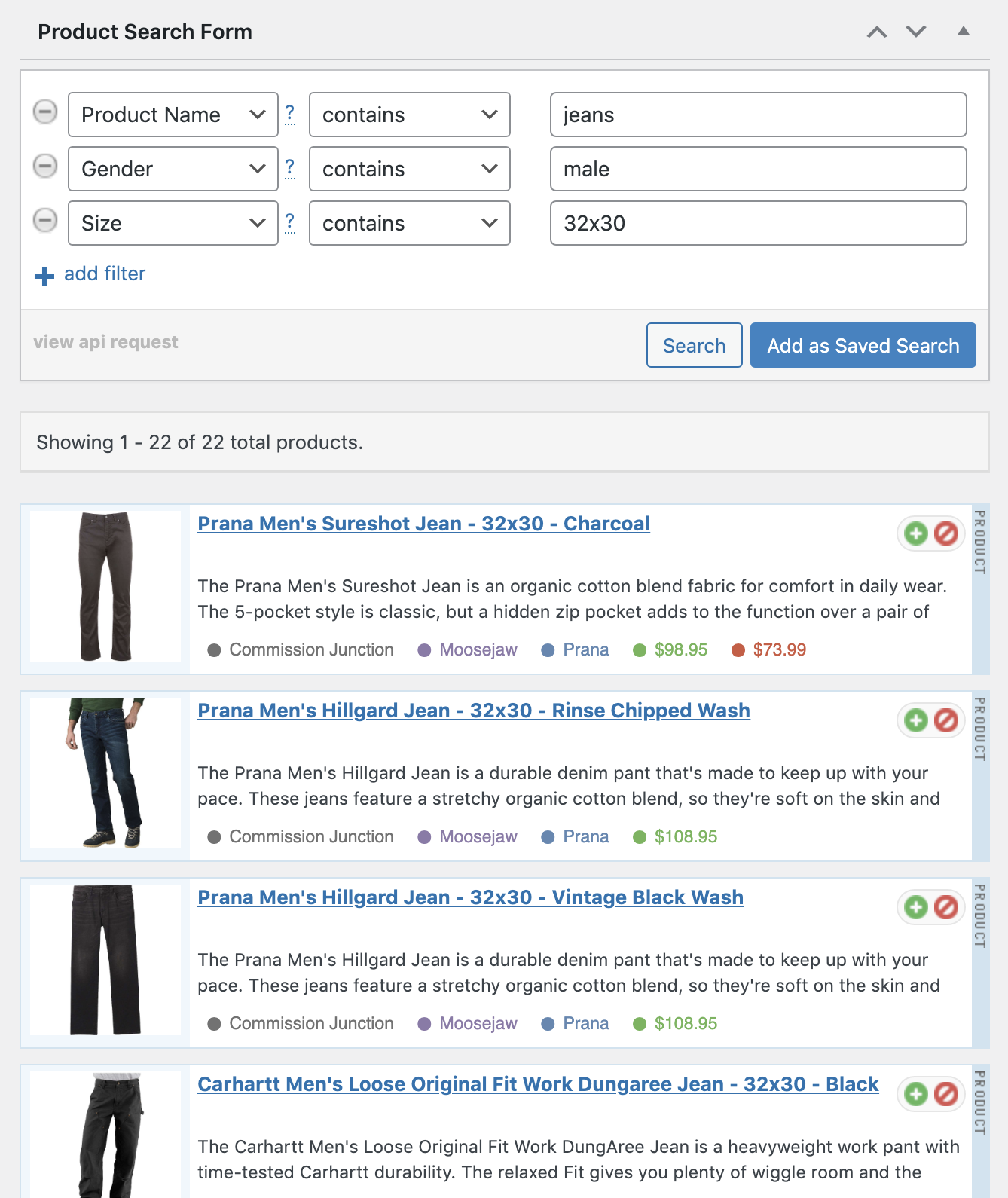
Task: Click the '32x30' value input
Action: point(759,223)
